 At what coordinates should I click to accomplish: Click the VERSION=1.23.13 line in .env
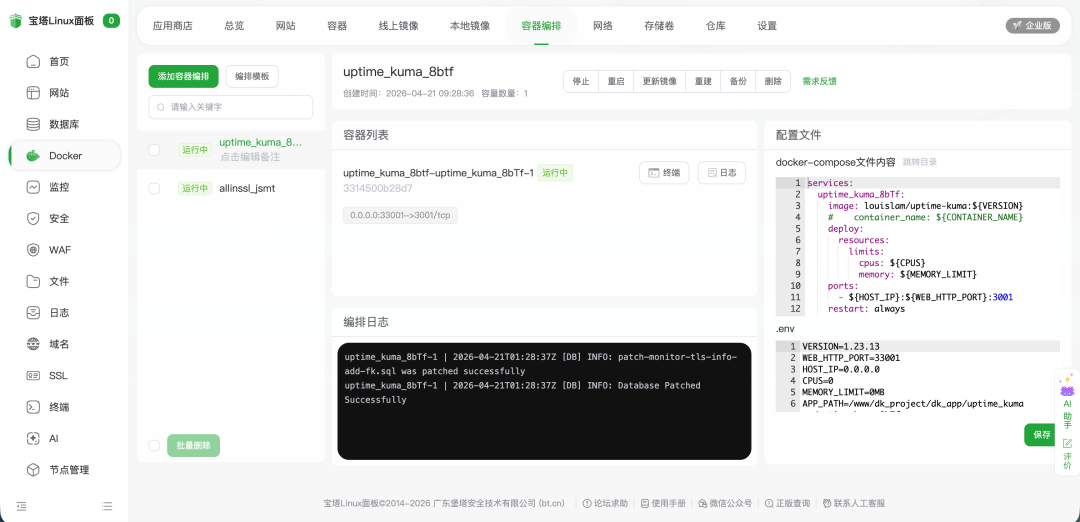[x=840, y=346]
